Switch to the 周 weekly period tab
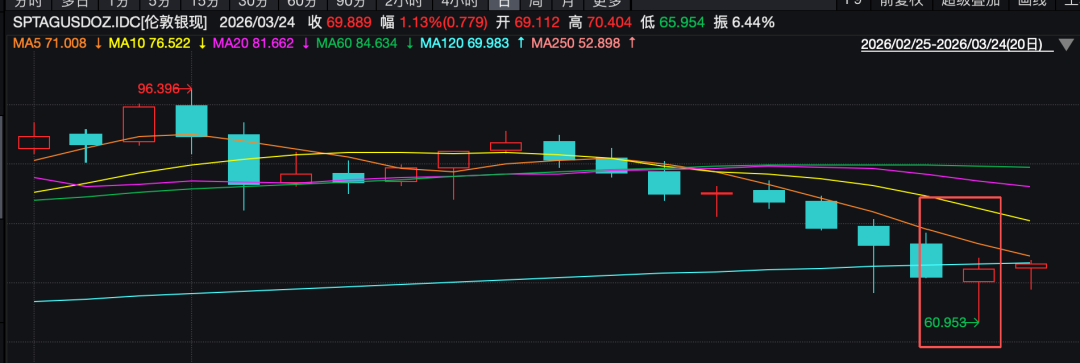 click(x=536, y=3)
